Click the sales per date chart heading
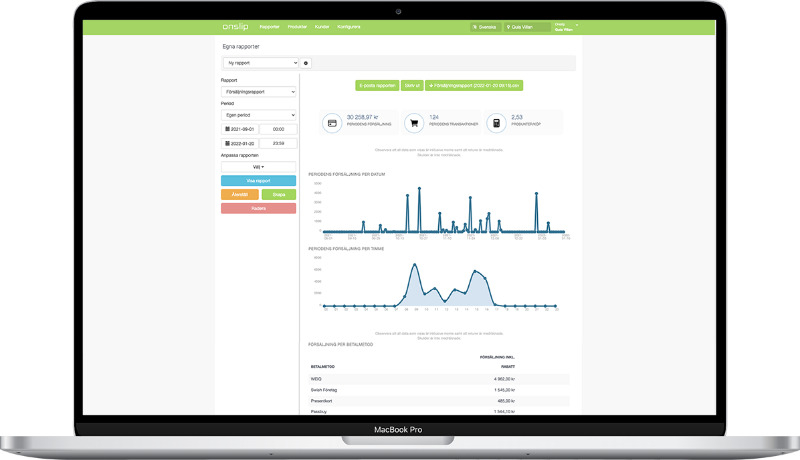The width and height of the screenshot is (800, 460). (346, 174)
